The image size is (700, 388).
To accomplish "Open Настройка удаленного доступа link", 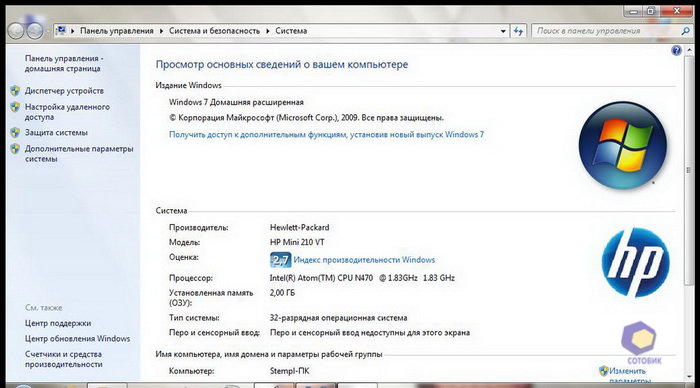I will point(67,112).
